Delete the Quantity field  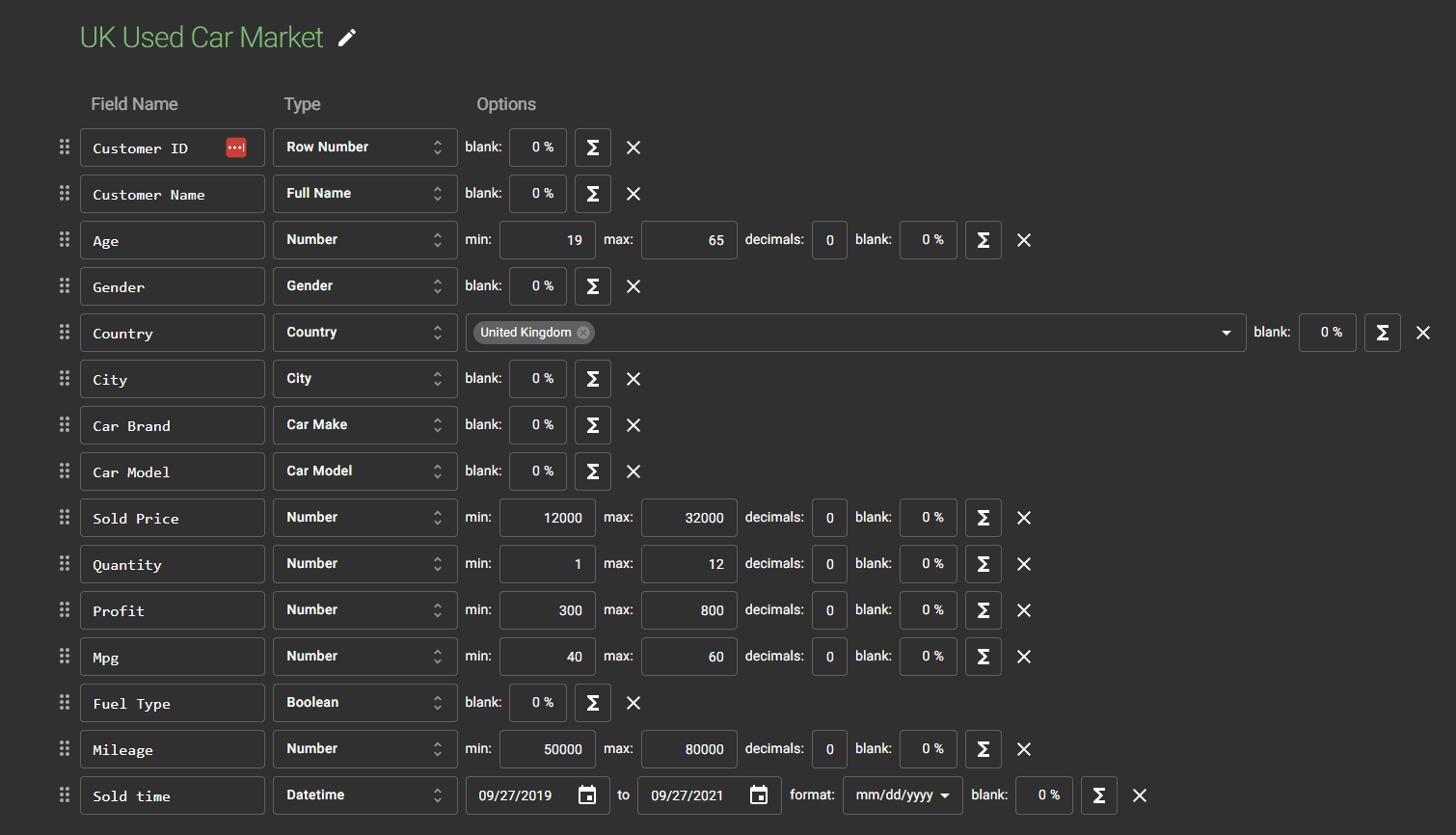pos(1024,564)
